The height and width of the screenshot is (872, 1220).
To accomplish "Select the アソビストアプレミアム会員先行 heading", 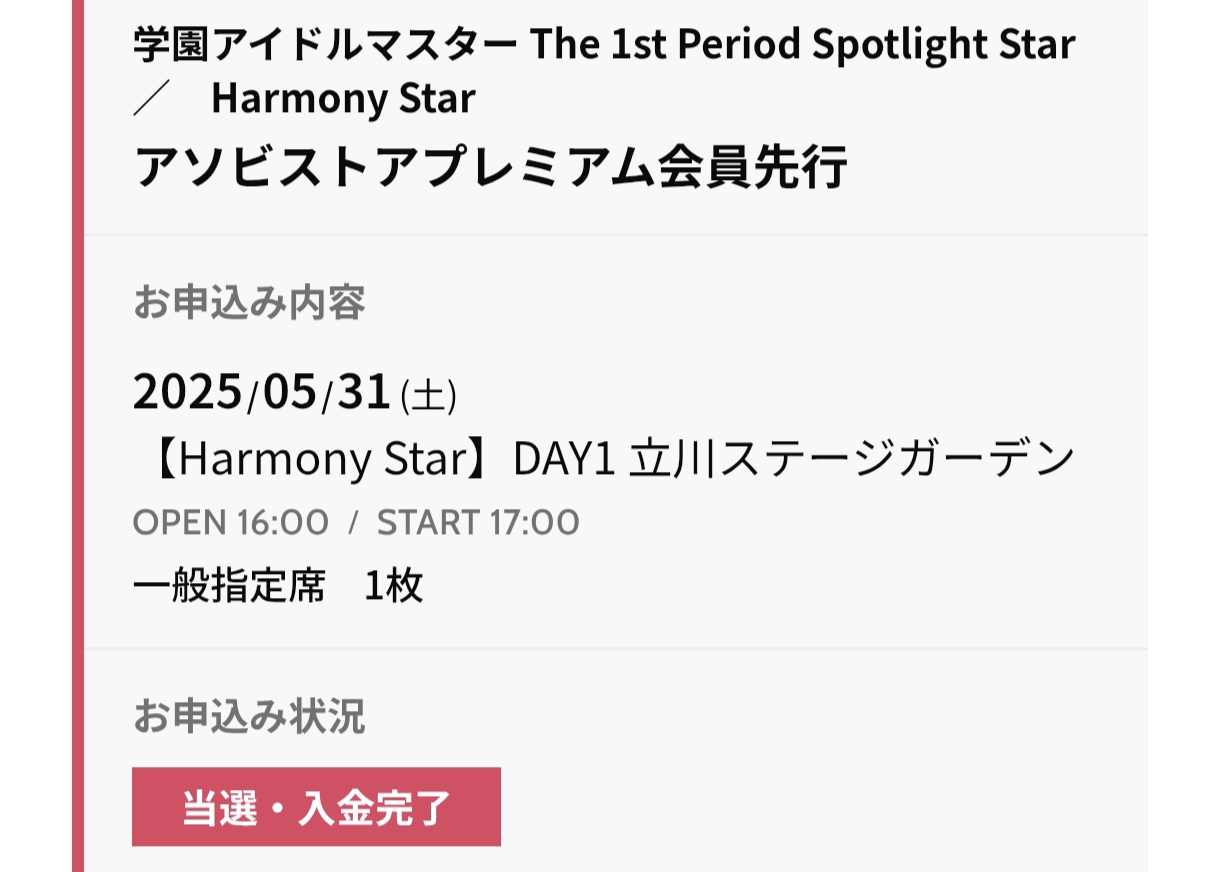I will coord(490,166).
